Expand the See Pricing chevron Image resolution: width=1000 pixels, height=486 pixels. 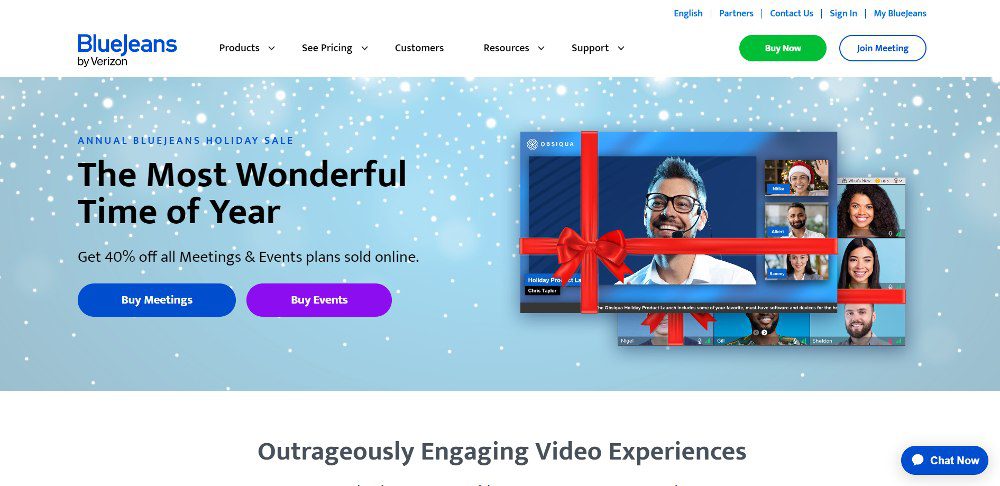pos(365,48)
